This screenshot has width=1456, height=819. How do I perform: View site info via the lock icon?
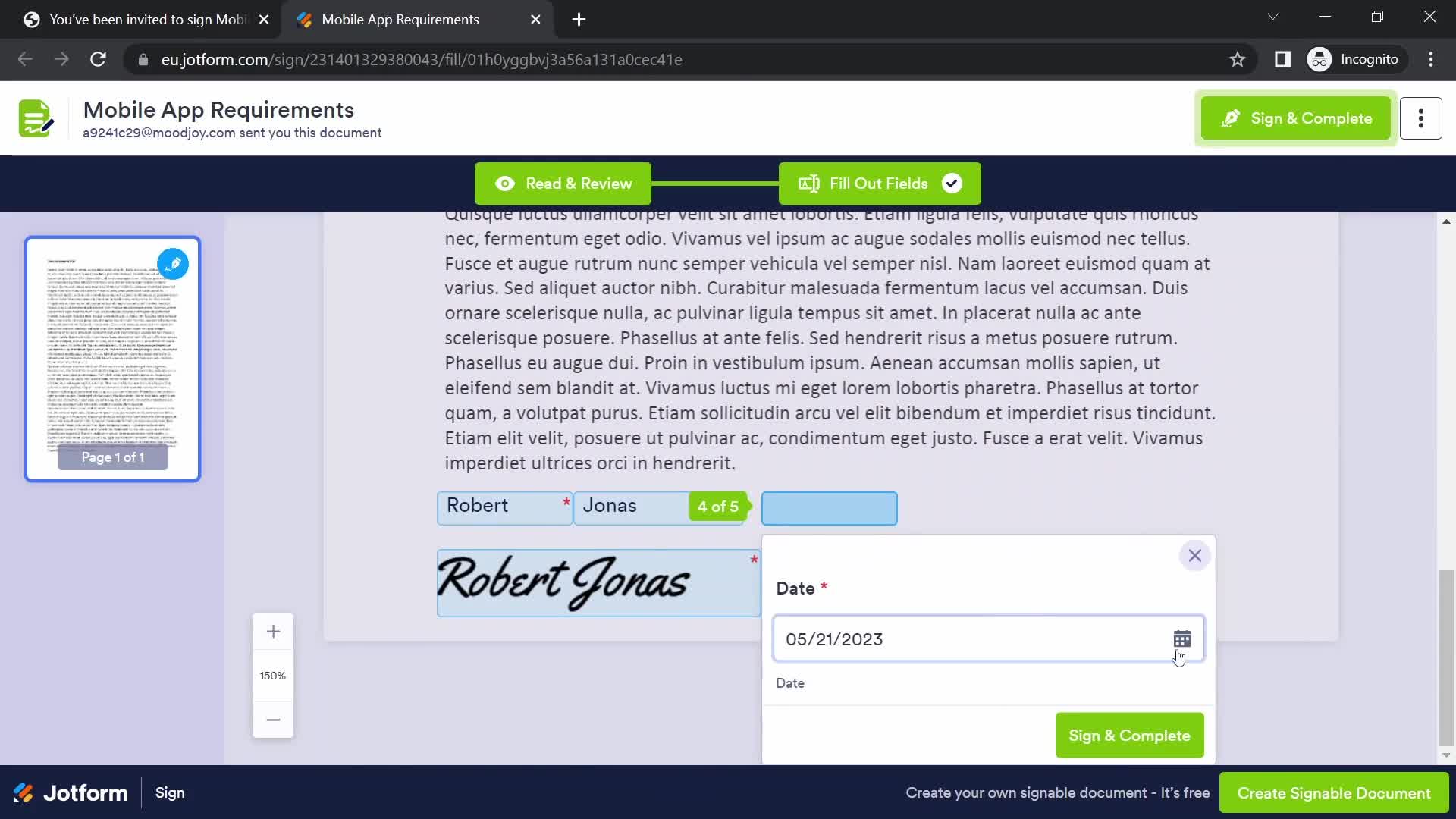[x=143, y=59]
